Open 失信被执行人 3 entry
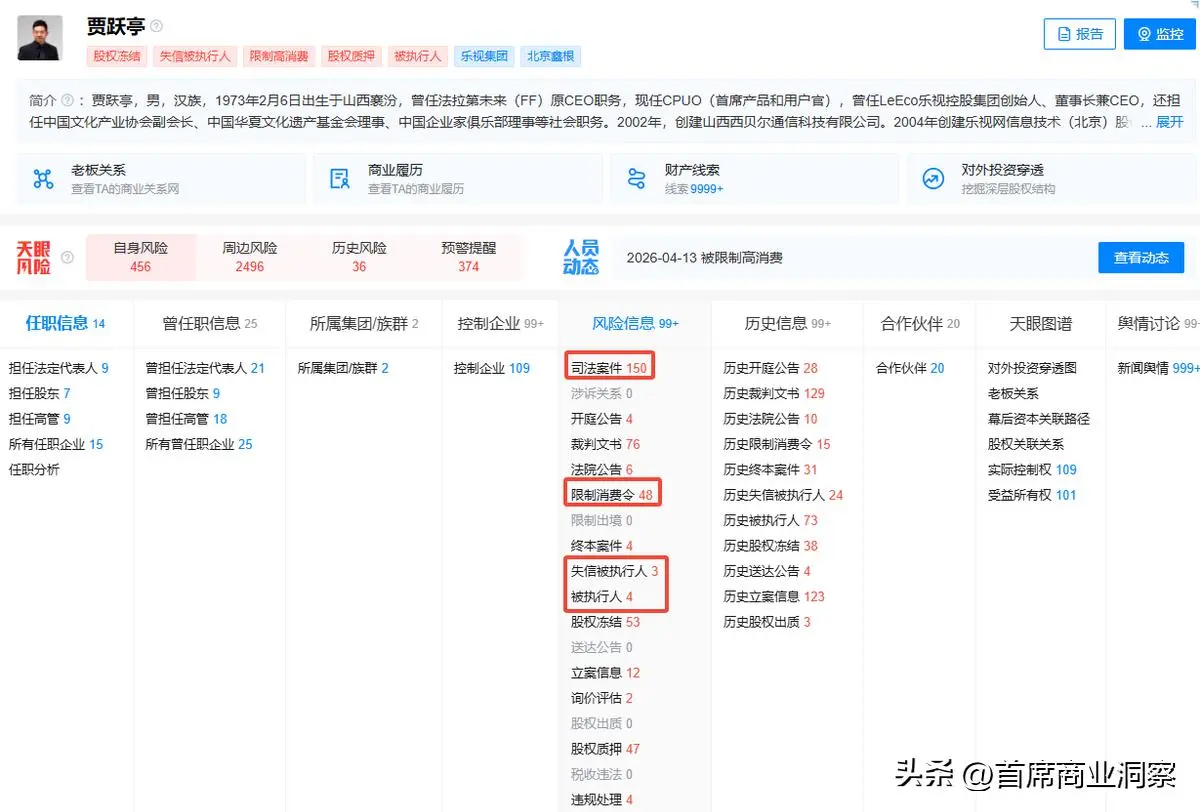Image resolution: width=1200 pixels, height=812 pixels. (x=615, y=571)
